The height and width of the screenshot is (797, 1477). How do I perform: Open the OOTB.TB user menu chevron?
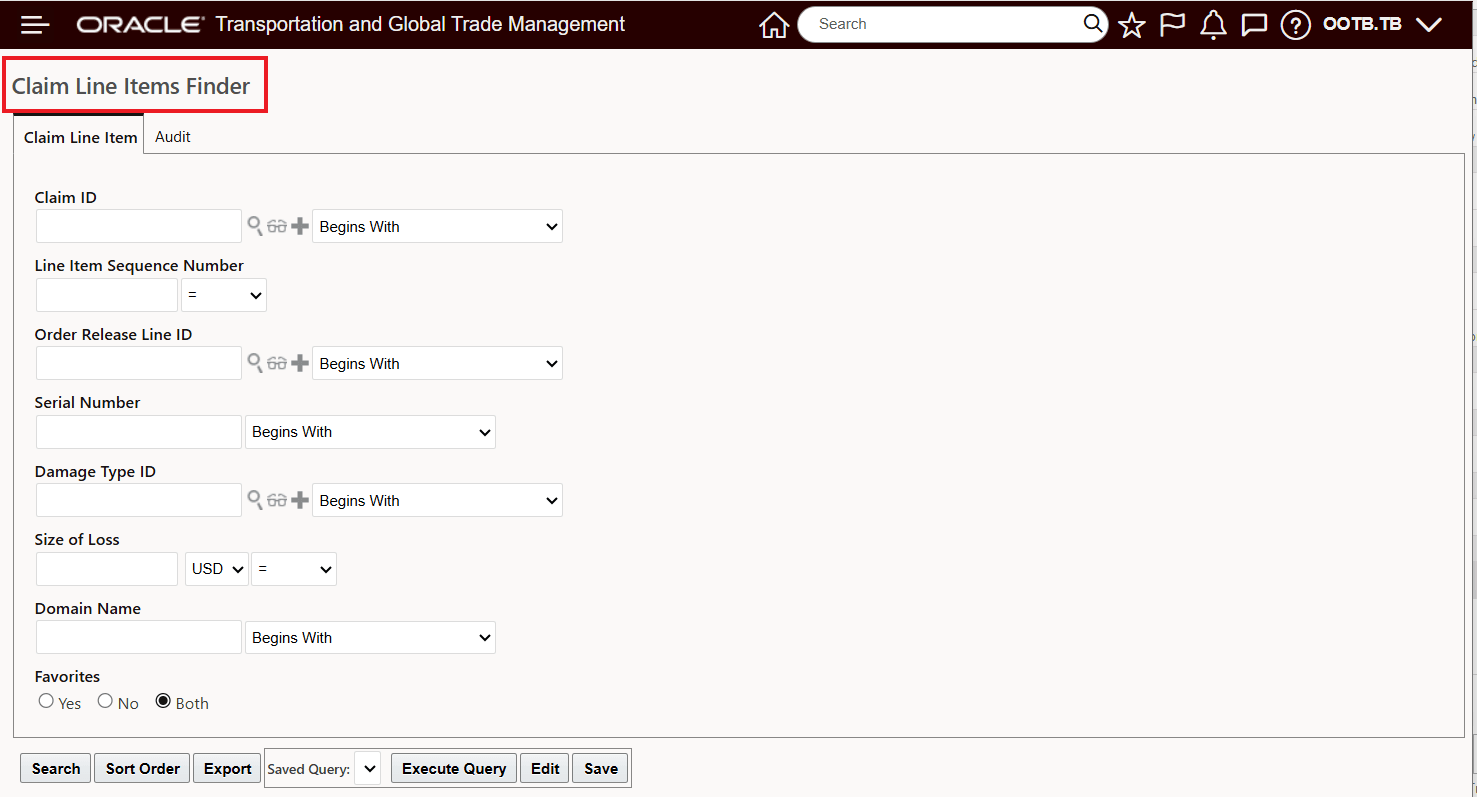coord(1429,24)
